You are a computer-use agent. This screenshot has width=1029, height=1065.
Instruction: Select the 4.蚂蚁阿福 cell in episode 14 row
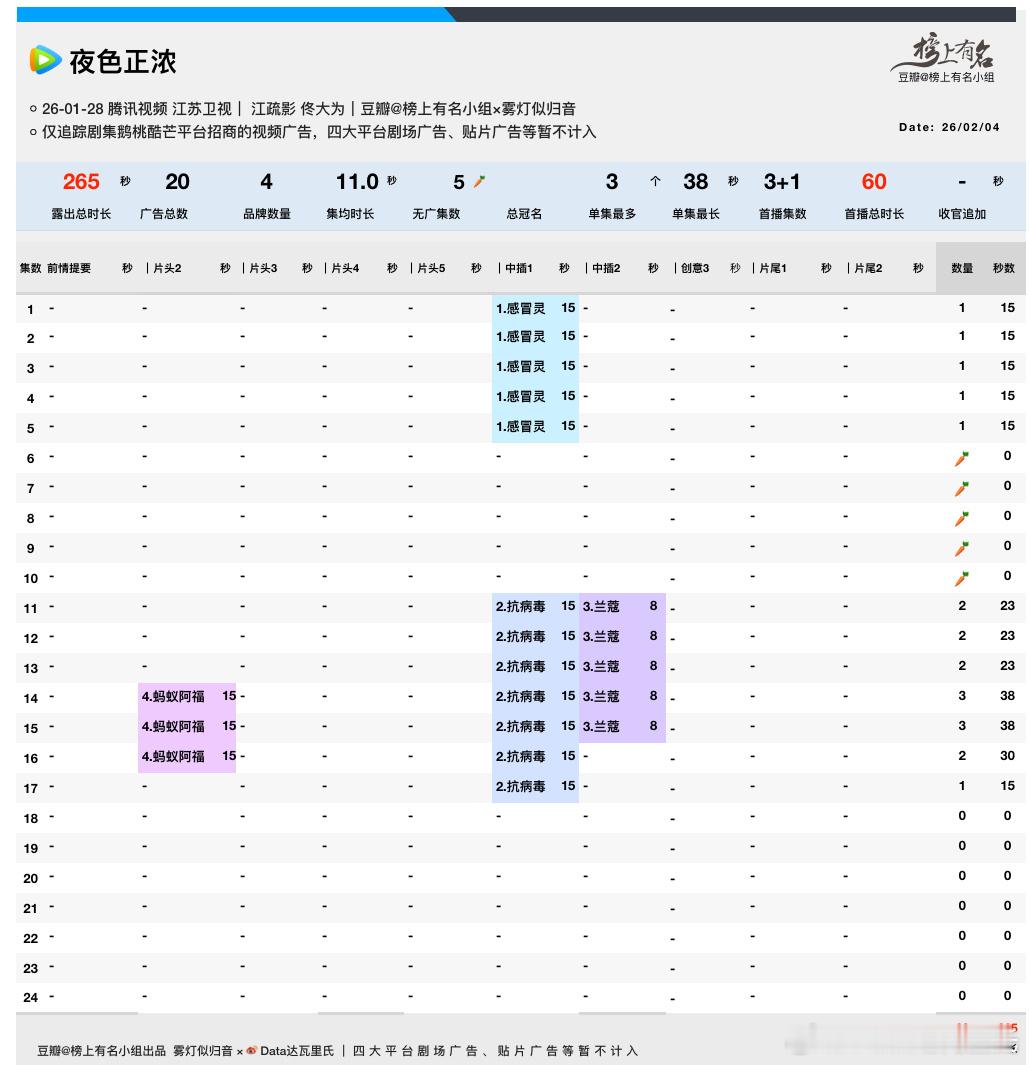click(173, 696)
